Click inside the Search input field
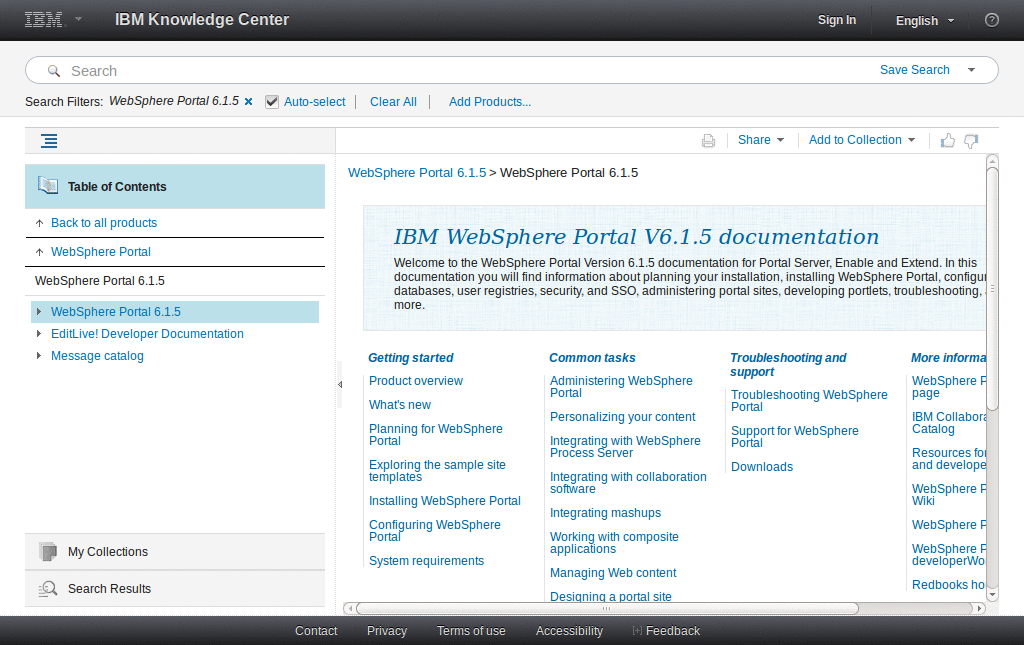The width and height of the screenshot is (1024, 645). point(300,70)
